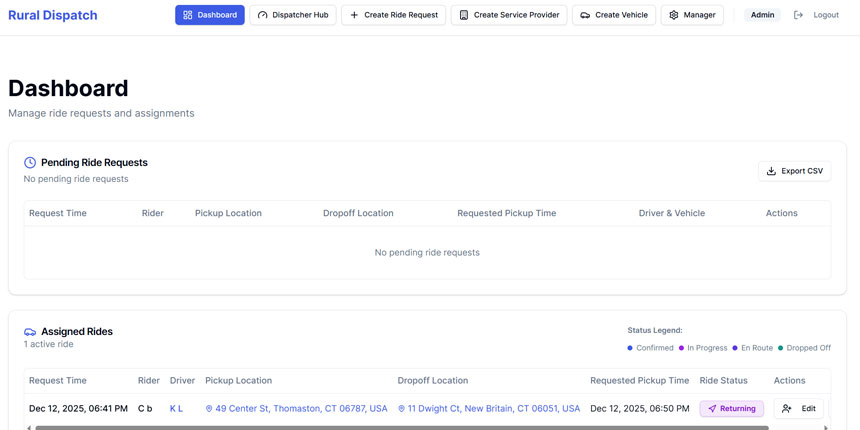Click the Admin user badge
Viewport: 860px width, 430px height.
(x=762, y=15)
